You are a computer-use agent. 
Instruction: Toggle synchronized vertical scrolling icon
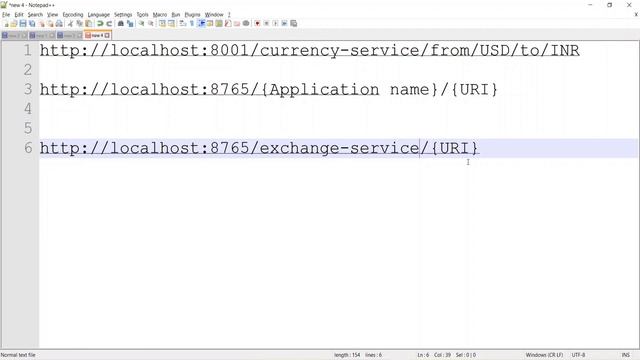tap(162, 24)
